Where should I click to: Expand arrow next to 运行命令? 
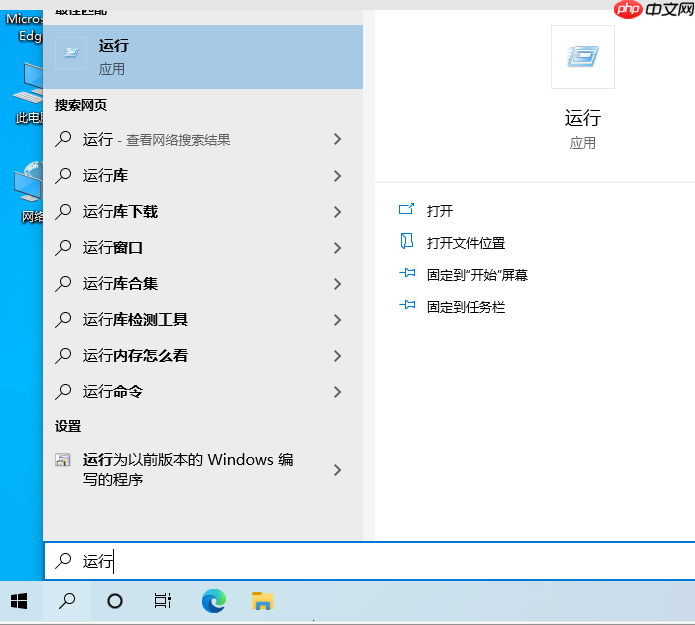(338, 391)
